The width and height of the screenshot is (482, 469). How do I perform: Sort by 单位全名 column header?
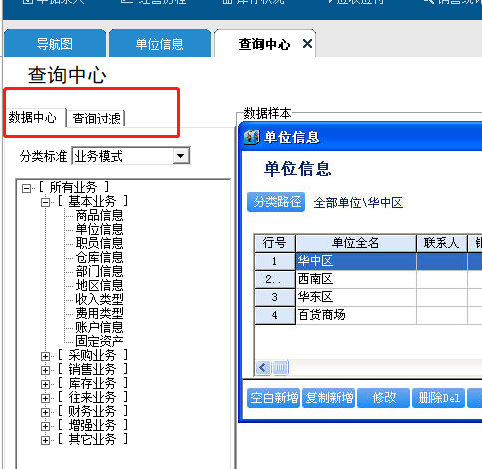[356, 243]
